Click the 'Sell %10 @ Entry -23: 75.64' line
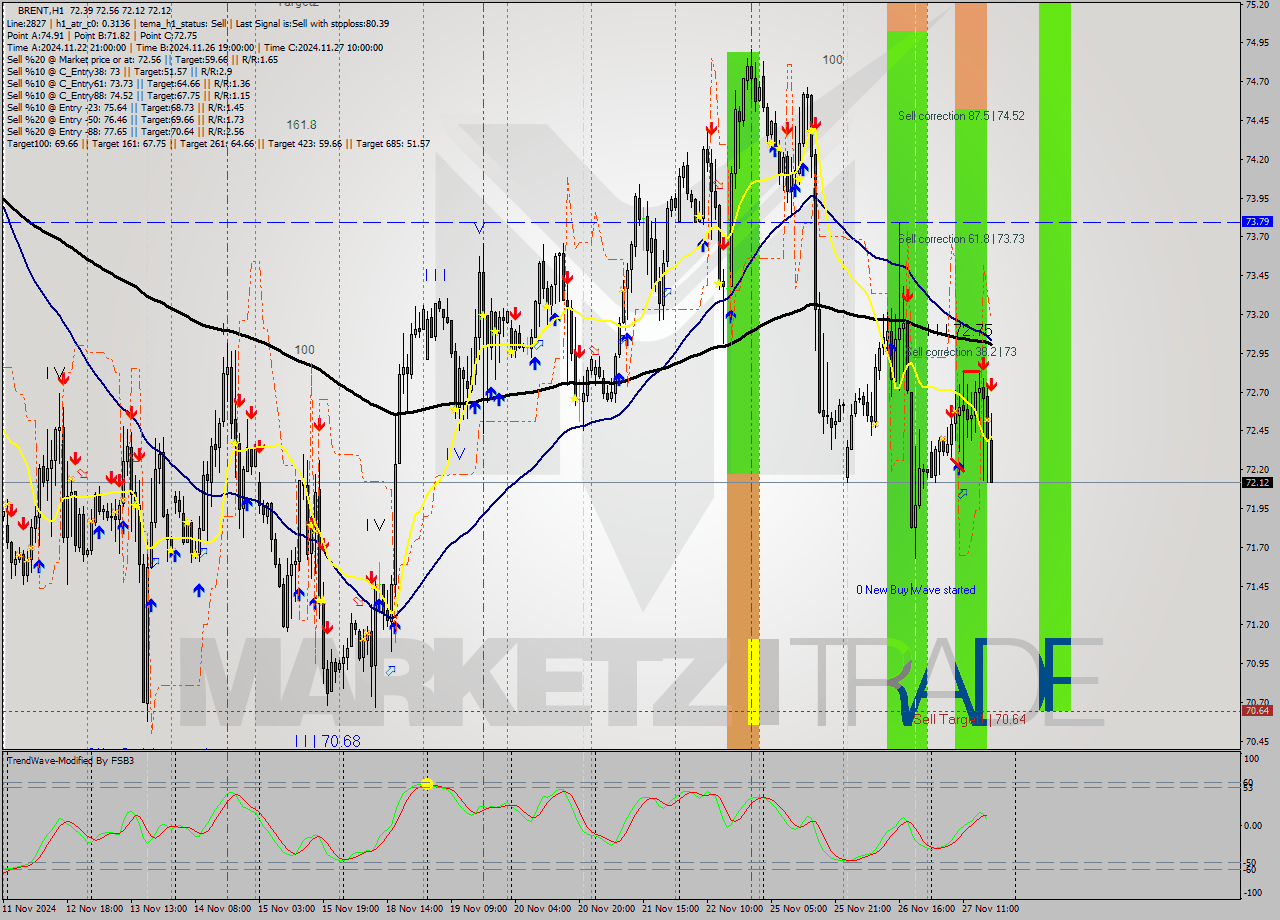This screenshot has height=920, width=1280. click(125, 108)
